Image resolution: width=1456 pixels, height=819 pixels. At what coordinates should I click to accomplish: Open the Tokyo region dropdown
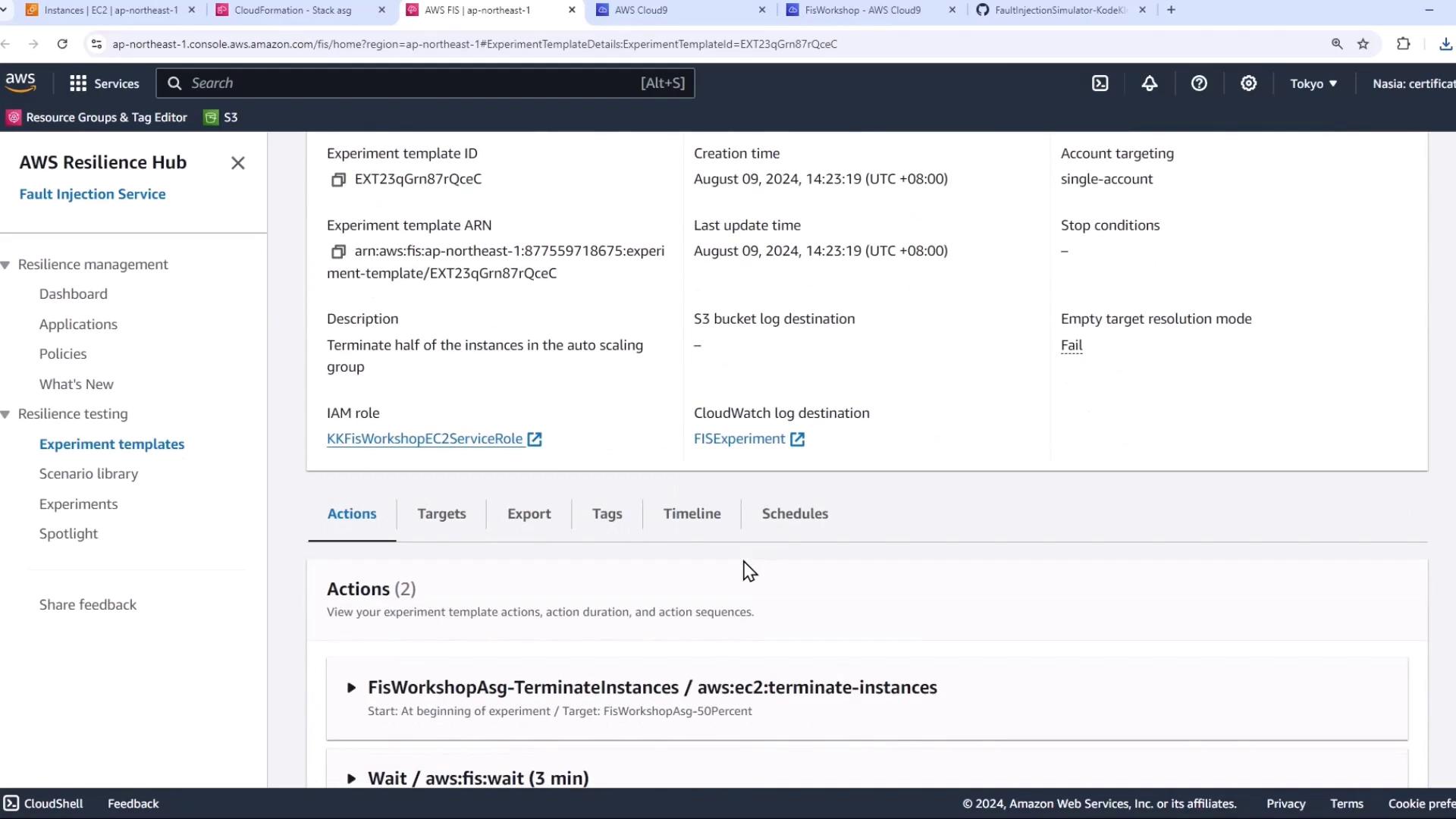(x=1313, y=83)
